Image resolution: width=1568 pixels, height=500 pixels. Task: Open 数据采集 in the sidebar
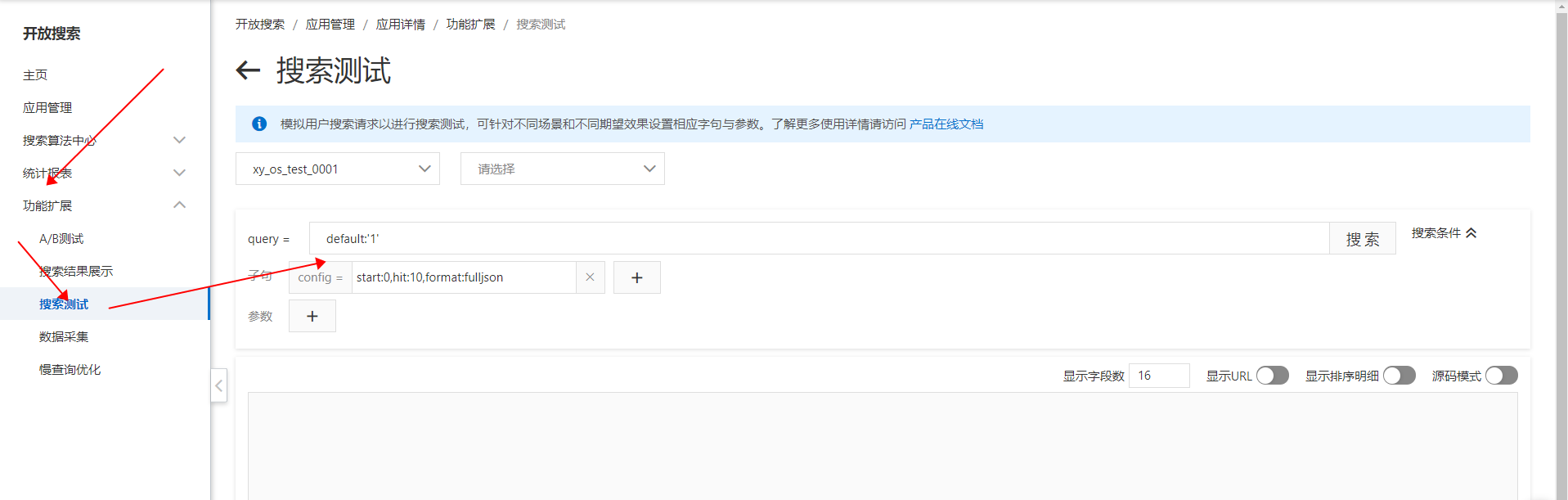64,336
